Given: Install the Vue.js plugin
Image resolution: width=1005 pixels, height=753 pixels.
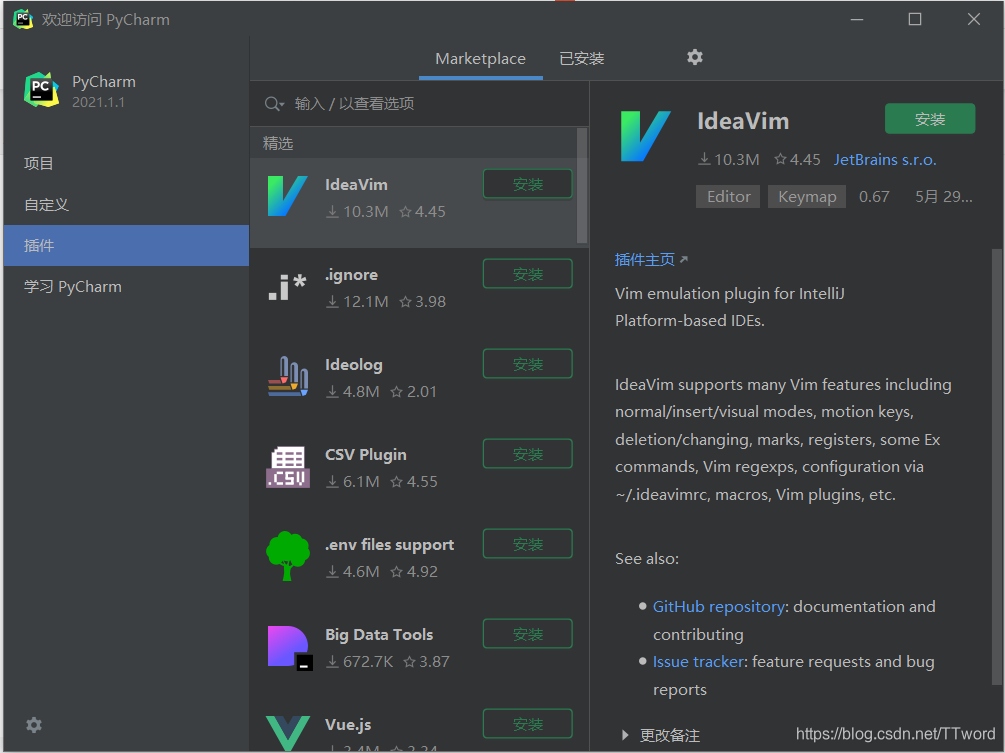Looking at the screenshot, I should point(527,724).
